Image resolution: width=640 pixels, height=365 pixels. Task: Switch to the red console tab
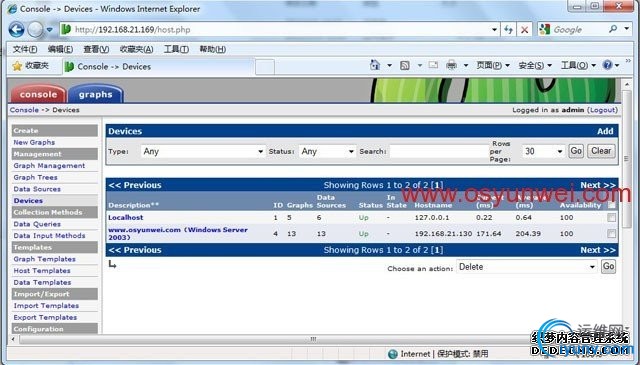pos(38,94)
